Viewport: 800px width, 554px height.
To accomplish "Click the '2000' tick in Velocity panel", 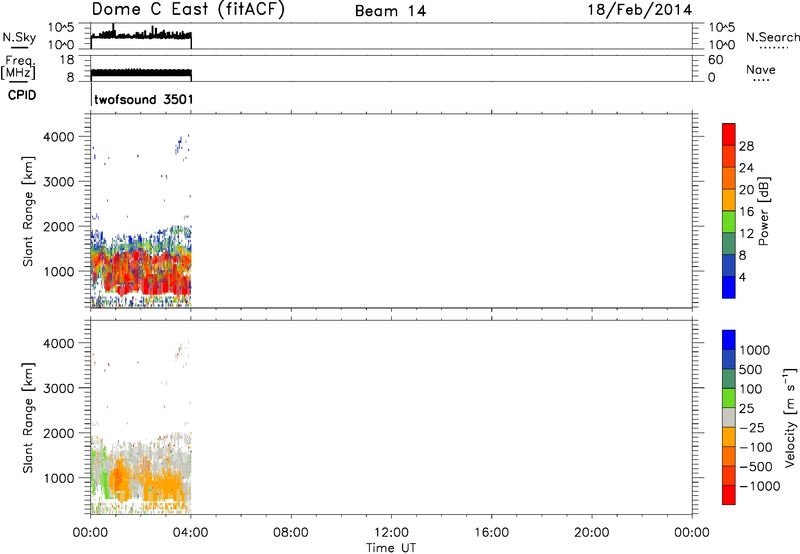I will coord(59,433).
